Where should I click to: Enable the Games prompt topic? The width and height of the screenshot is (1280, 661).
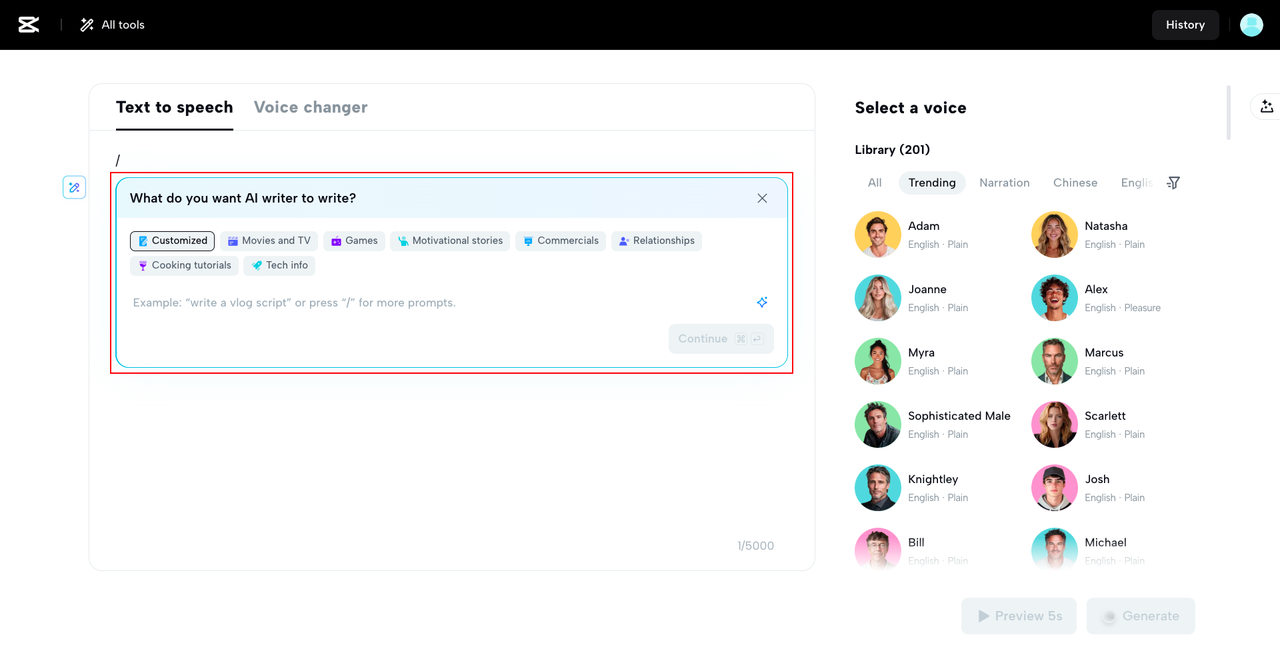(354, 240)
